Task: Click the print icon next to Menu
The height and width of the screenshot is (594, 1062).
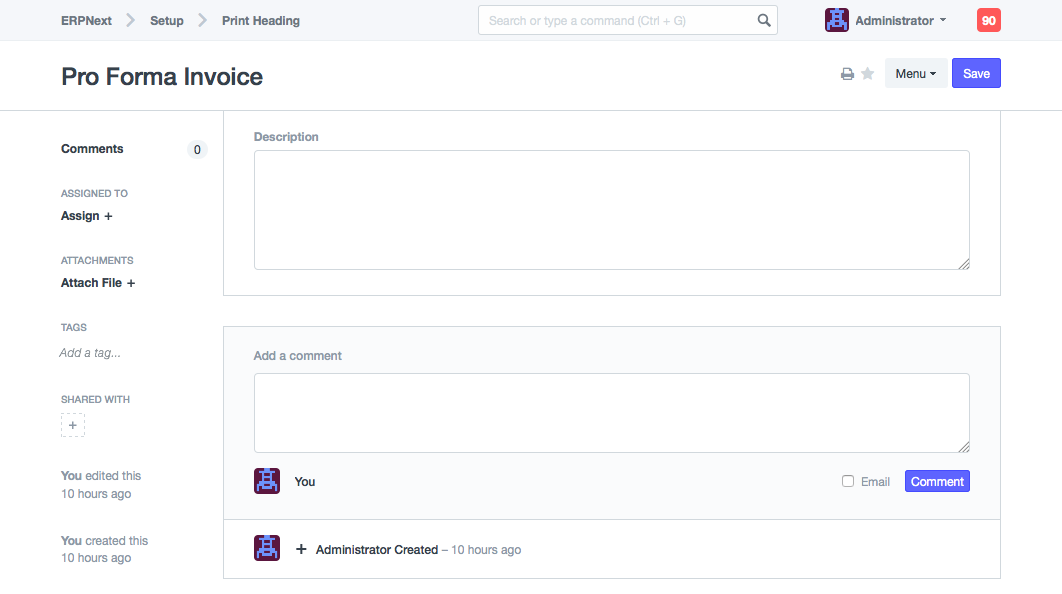Action: click(x=847, y=74)
